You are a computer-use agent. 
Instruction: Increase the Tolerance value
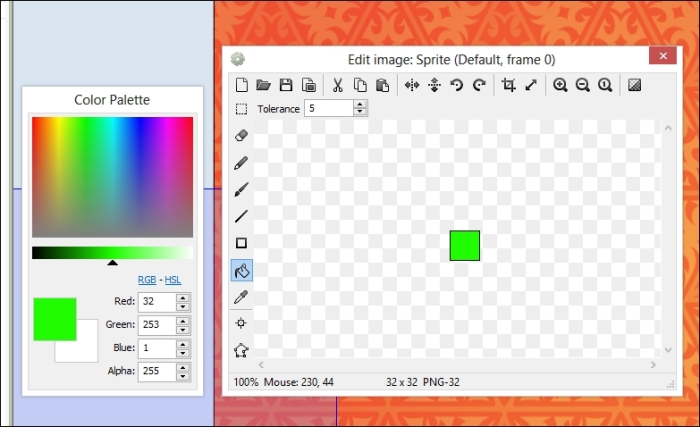click(x=360, y=104)
